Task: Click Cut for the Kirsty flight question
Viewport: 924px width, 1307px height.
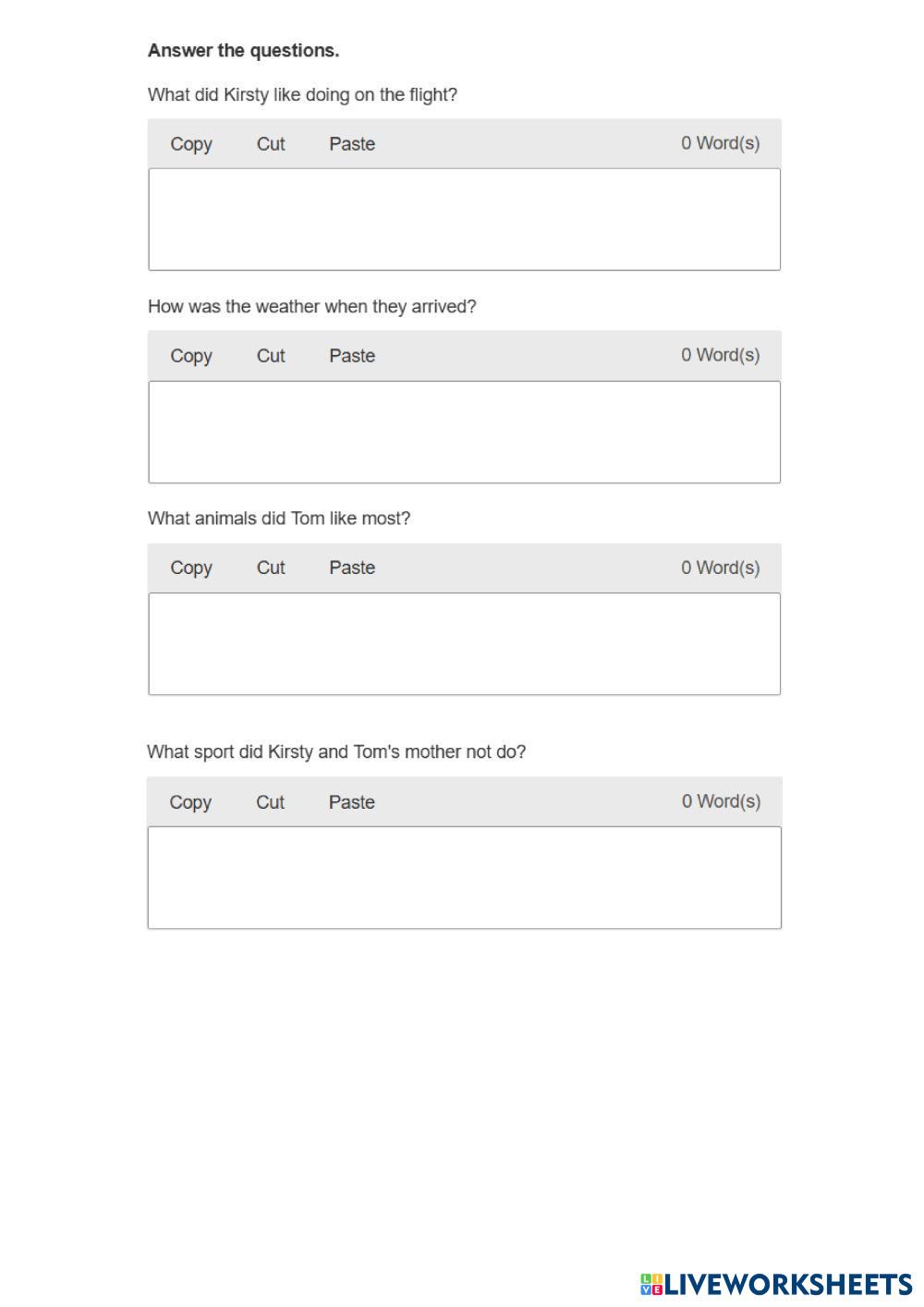Action: [x=271, y=144]
